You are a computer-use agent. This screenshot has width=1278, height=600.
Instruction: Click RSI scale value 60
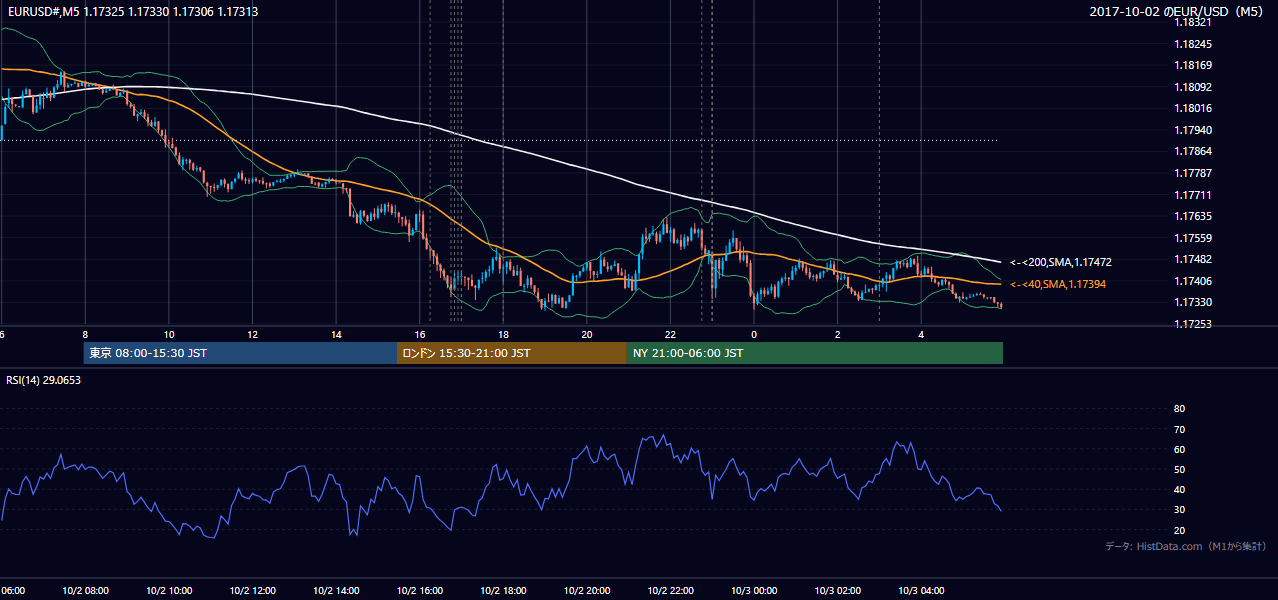pyautogui.click(x=1179, y=449)
